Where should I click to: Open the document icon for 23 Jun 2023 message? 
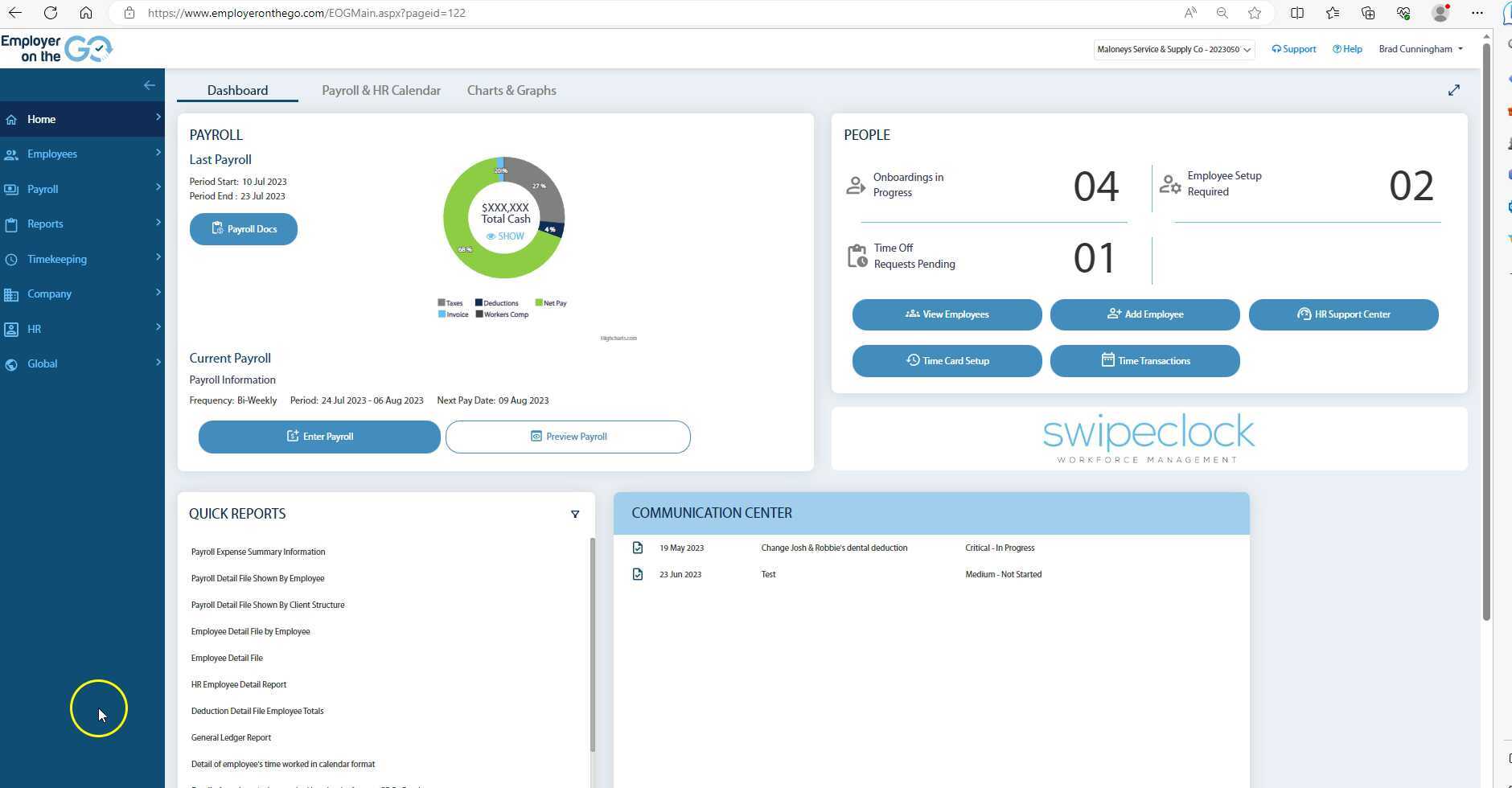tap(638, 575)
